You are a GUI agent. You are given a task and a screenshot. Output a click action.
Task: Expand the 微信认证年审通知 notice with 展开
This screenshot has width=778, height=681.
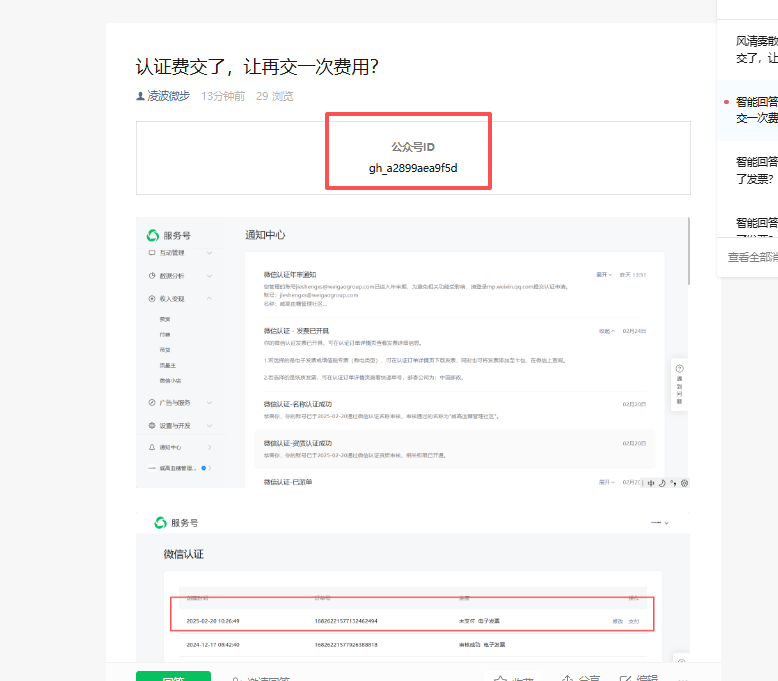pyautogui.click(x=604, y=275)
